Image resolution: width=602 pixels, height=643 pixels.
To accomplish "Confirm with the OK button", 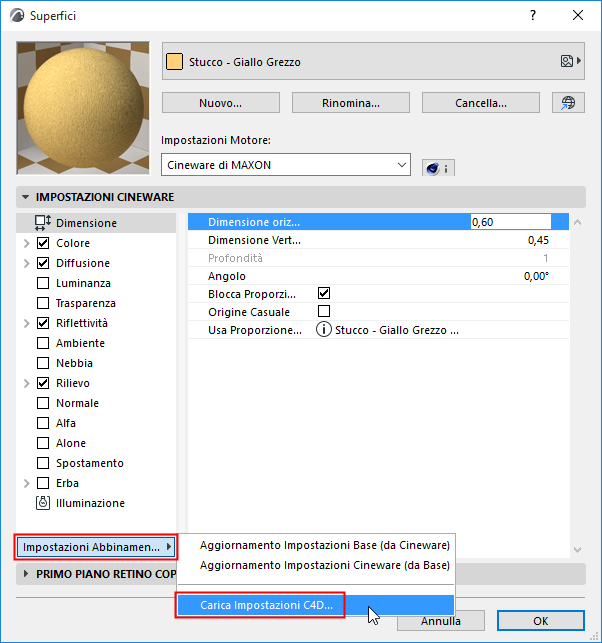I will coord(540,621).
